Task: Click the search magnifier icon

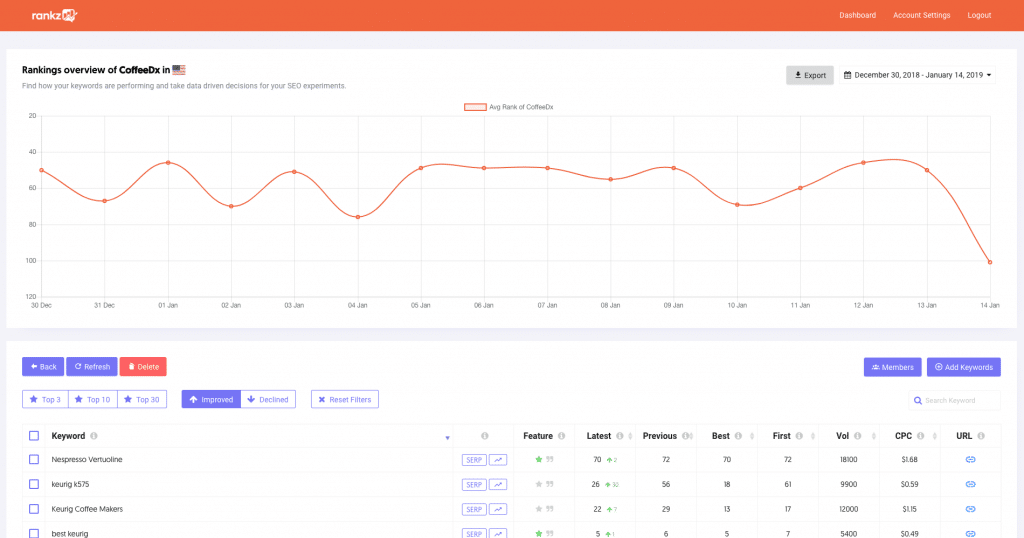Action: coord(918,400)
